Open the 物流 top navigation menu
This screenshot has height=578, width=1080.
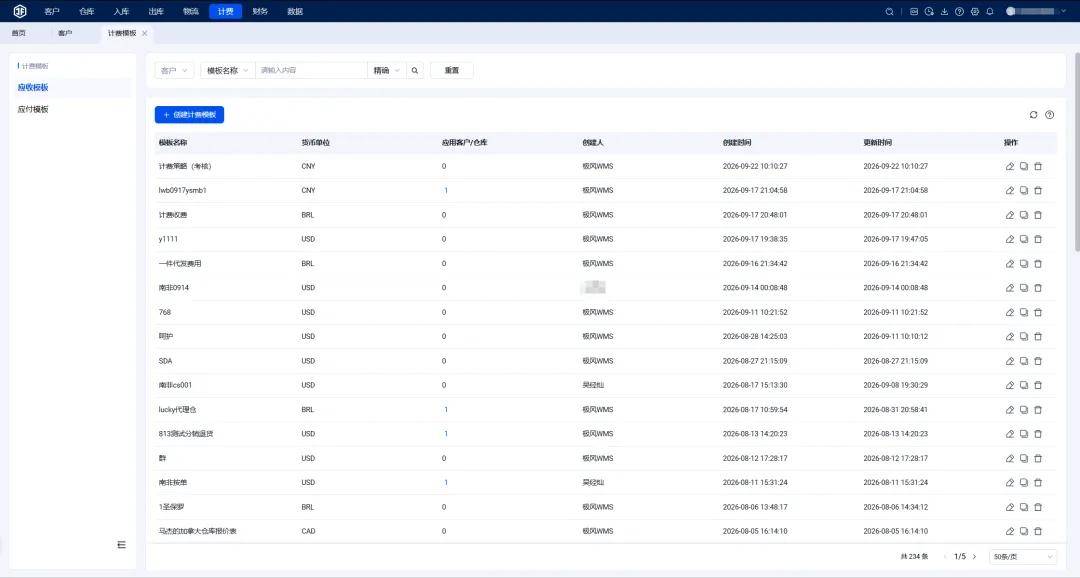pos(191,12)
